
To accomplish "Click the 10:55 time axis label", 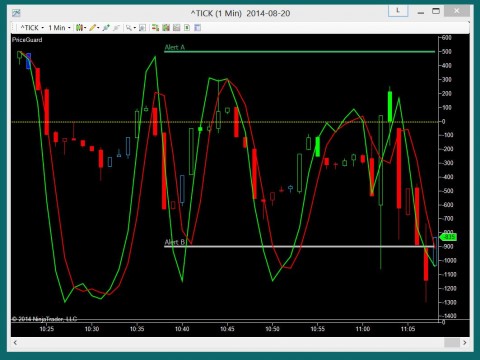I will 318,329.
